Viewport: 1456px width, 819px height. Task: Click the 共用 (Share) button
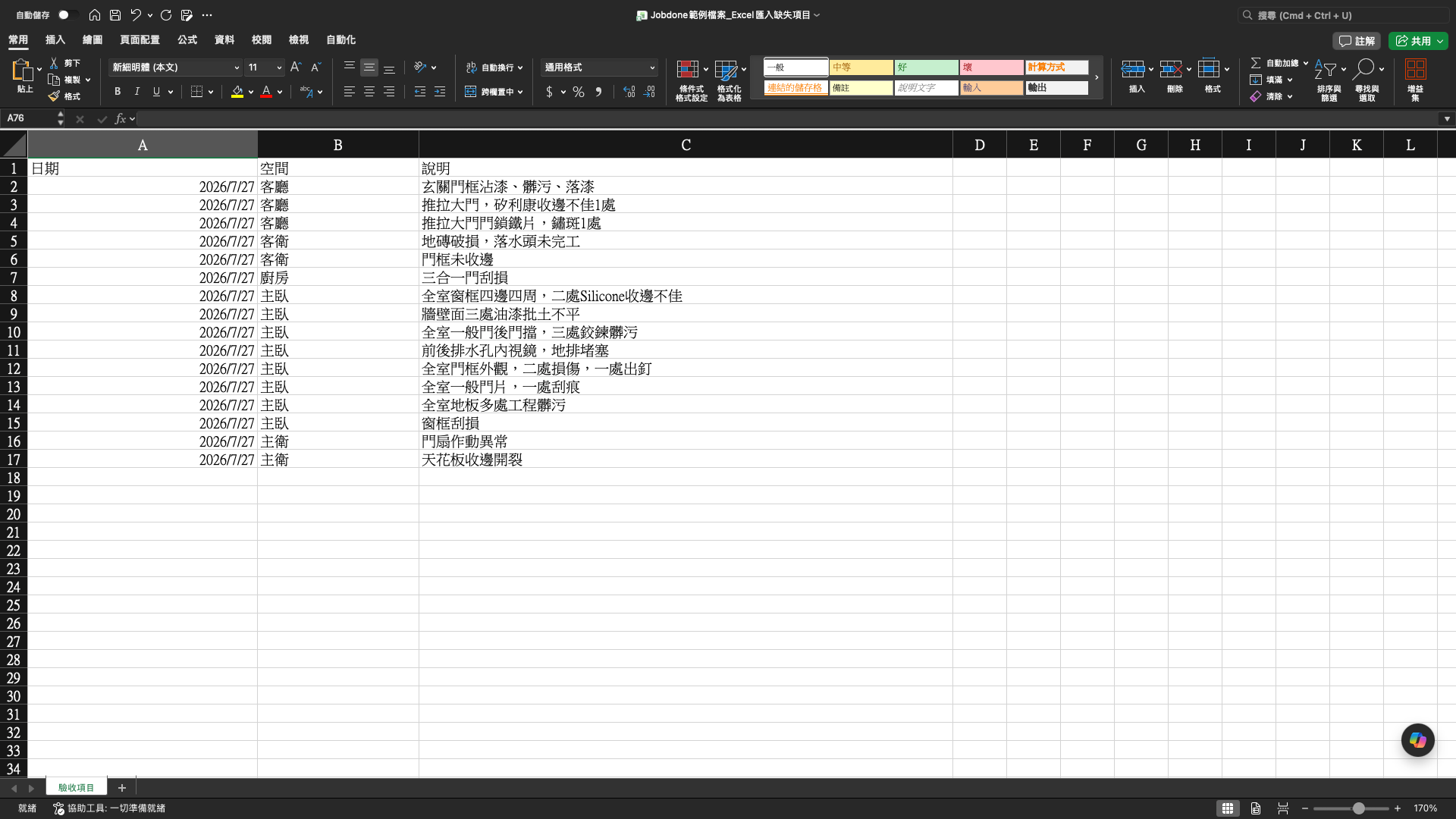tap(1418, 41)
